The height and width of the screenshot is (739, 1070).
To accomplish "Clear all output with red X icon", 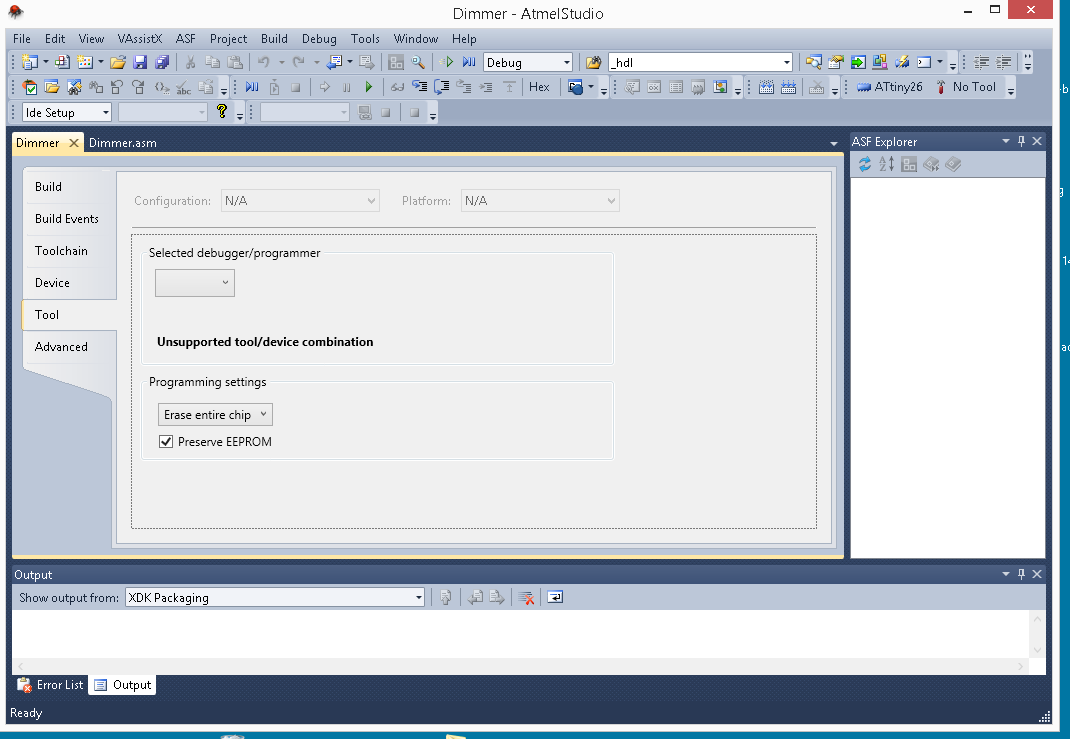I will (525, 597).
